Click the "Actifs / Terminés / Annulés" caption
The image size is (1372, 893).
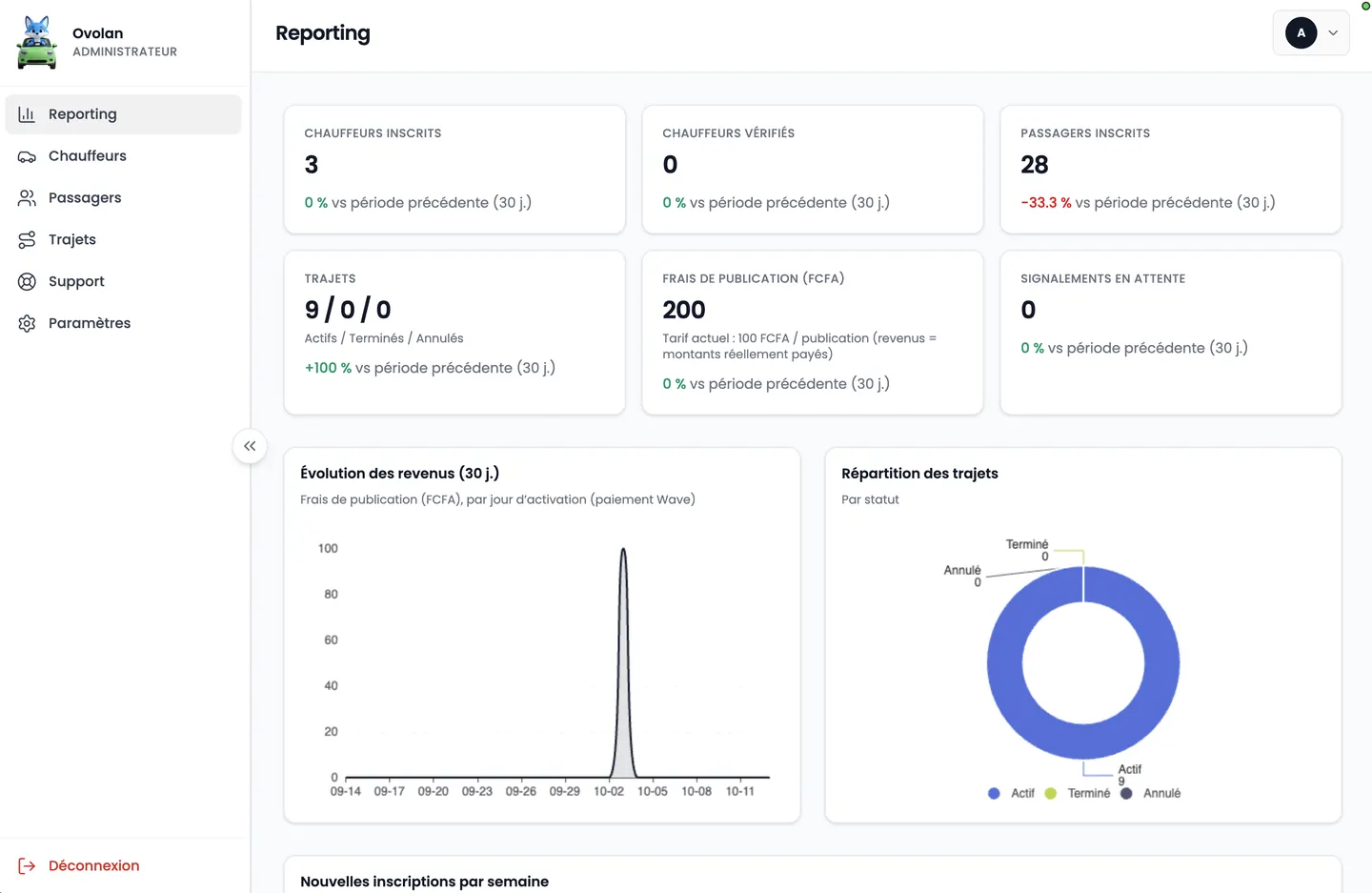[384, 338]
